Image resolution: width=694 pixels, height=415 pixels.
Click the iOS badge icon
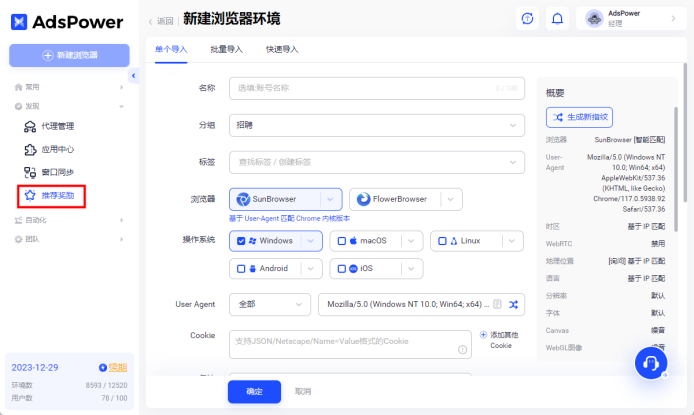[353, 269]
